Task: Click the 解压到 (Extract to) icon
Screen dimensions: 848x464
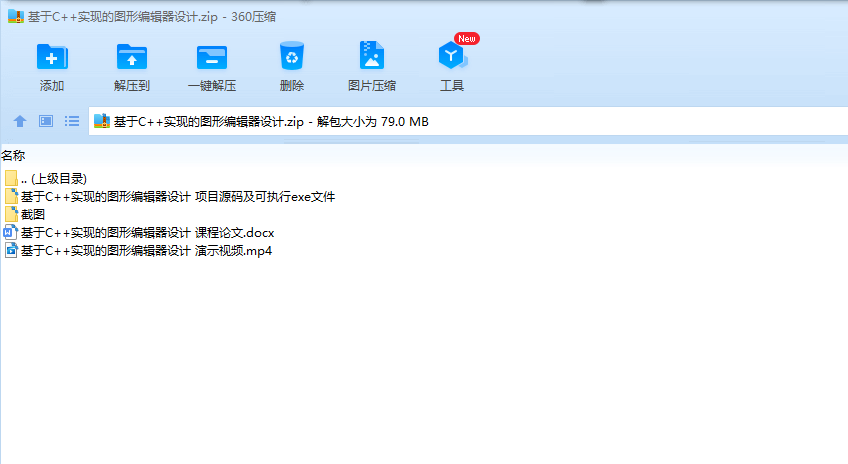Action: click(x=131, y=56)
